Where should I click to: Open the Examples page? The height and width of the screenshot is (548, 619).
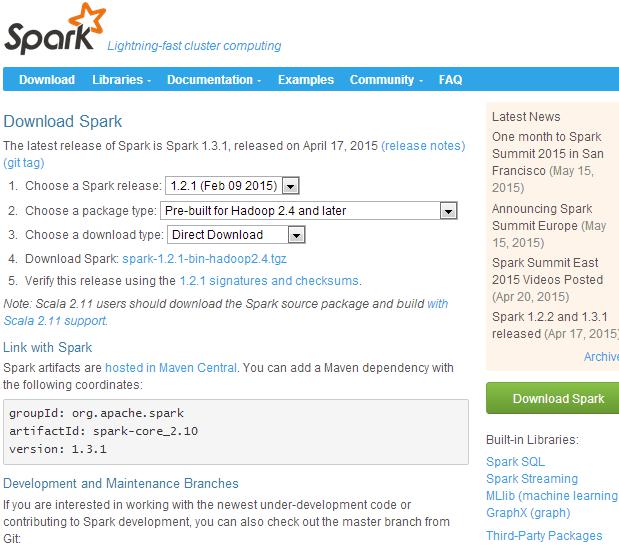(306, 79)
